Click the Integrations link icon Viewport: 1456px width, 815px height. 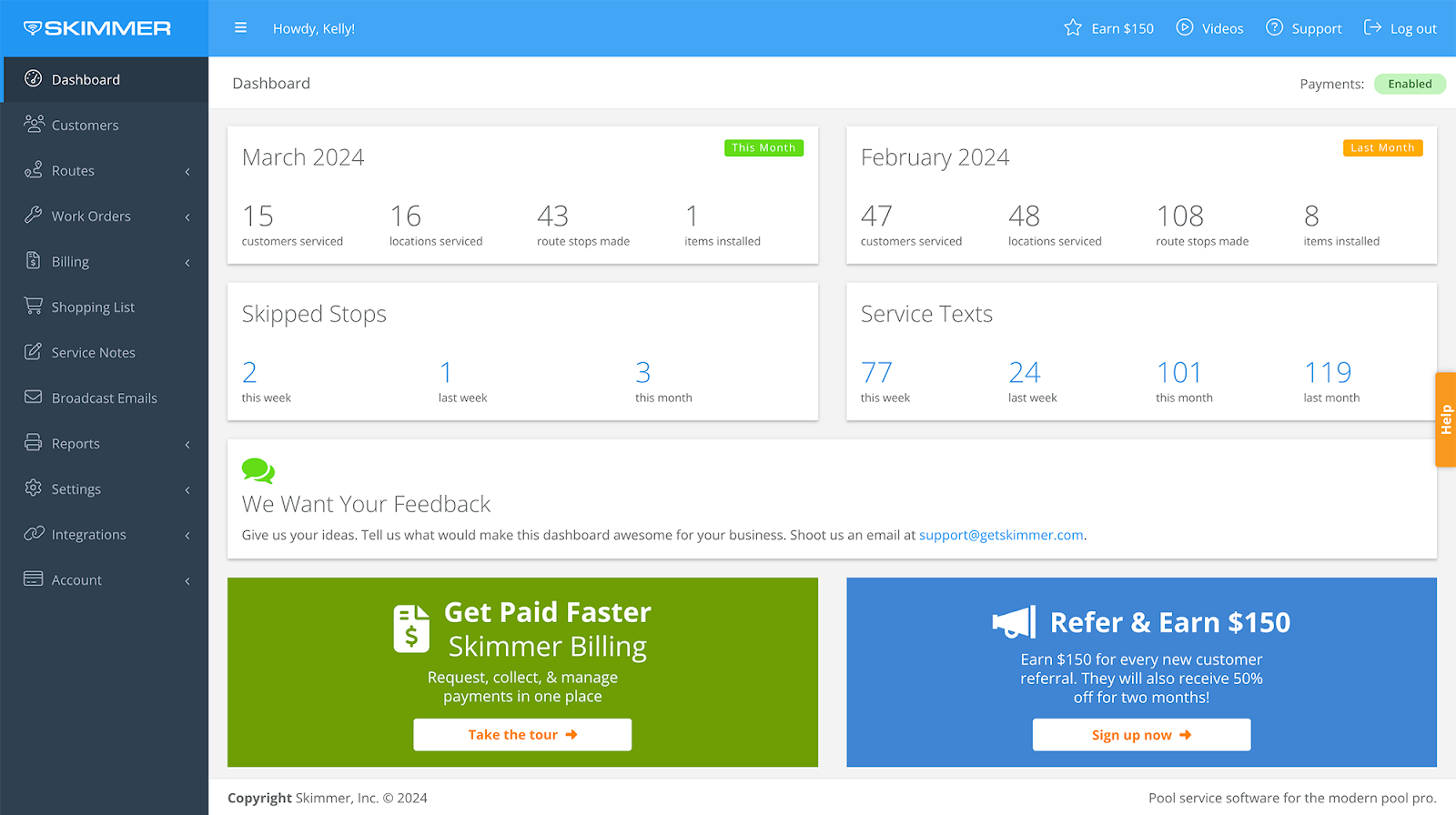[34, 533]
